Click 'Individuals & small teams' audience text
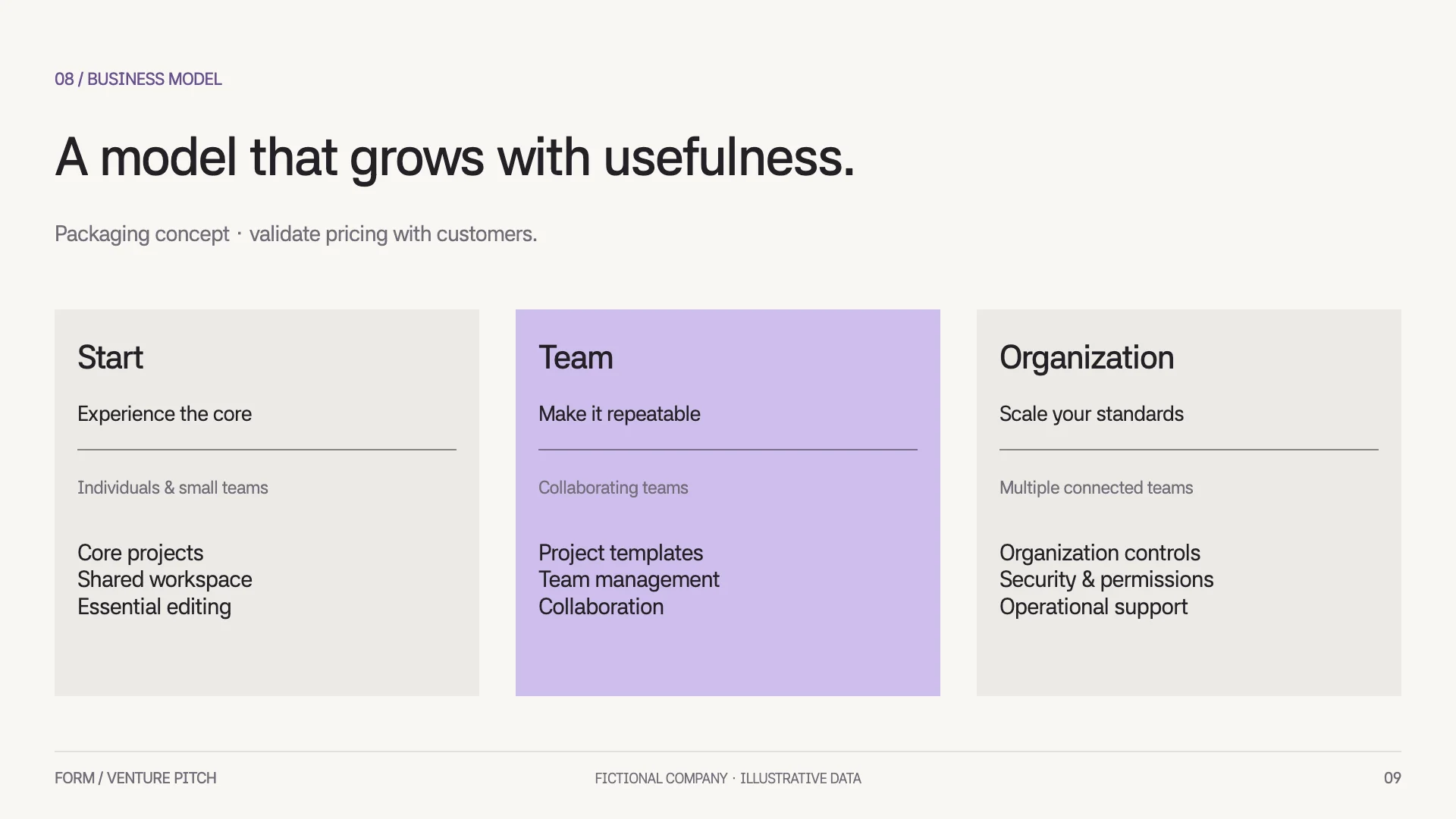 point(173,488)
